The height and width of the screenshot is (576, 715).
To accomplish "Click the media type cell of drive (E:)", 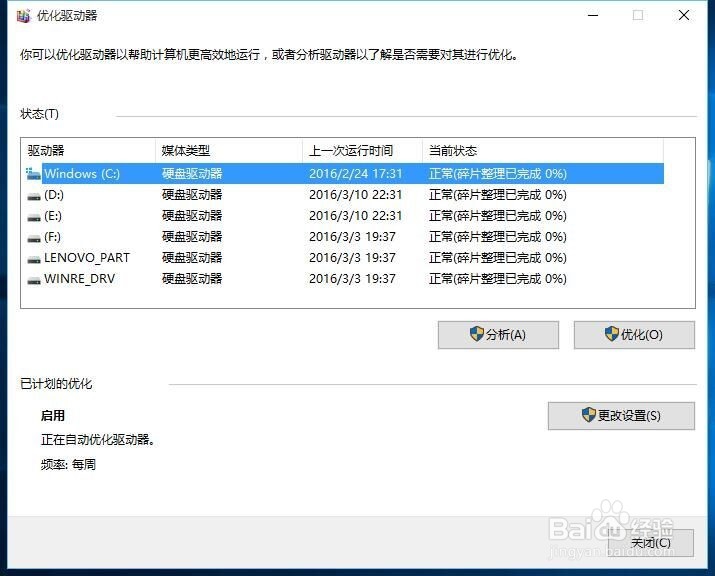I will click(x=192, y=216).
